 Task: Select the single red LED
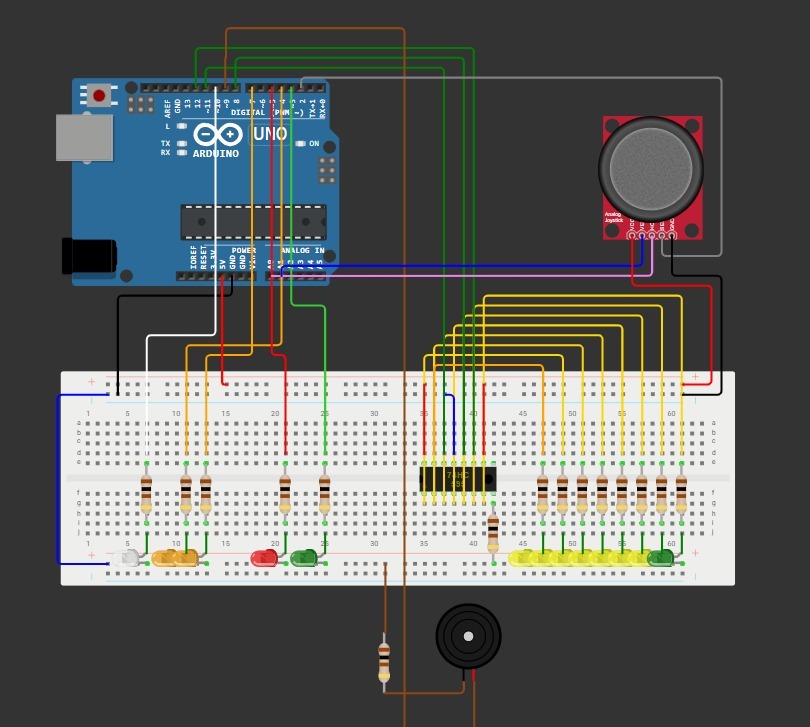coord(265,558)
